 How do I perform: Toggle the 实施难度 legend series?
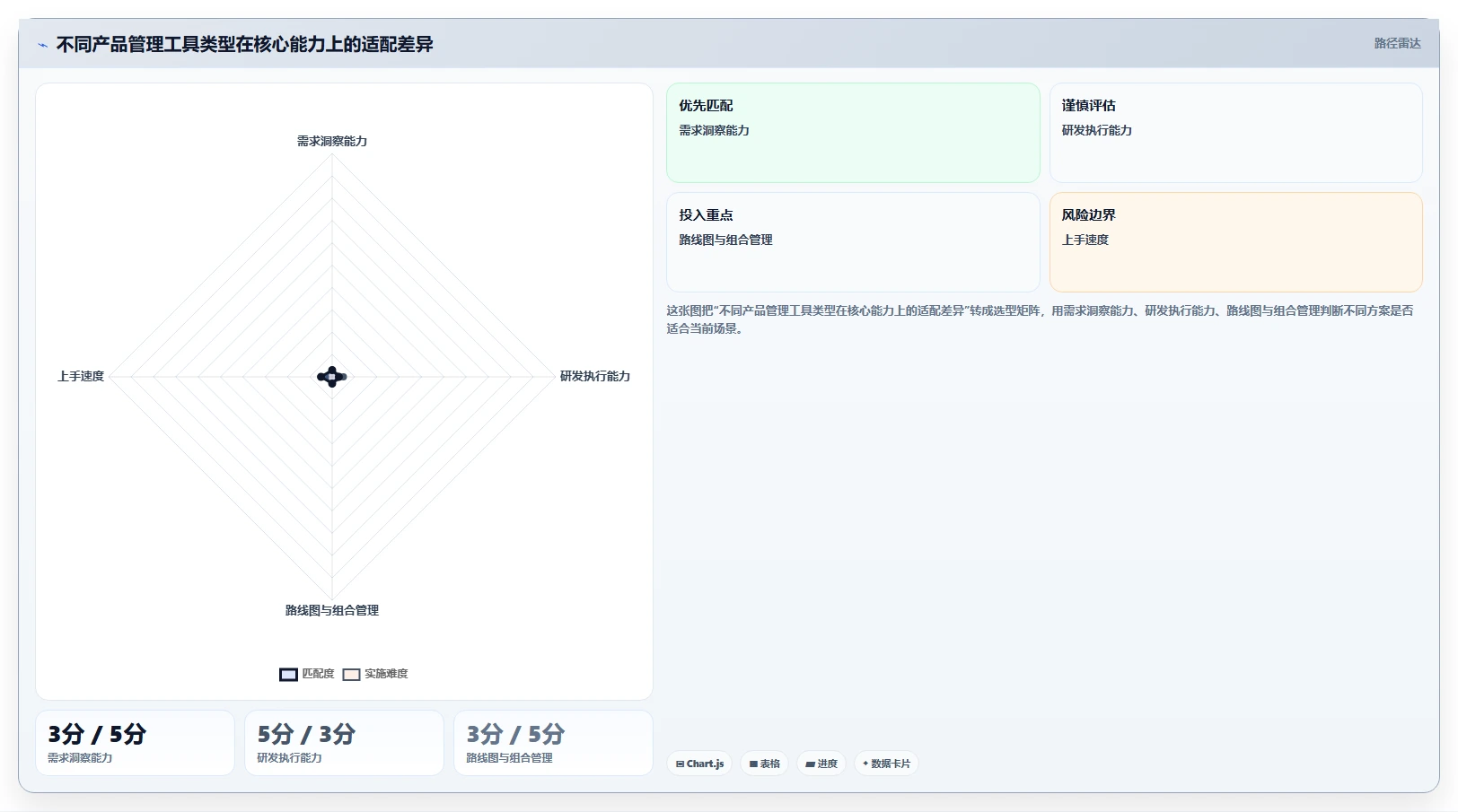click(375, 674)
